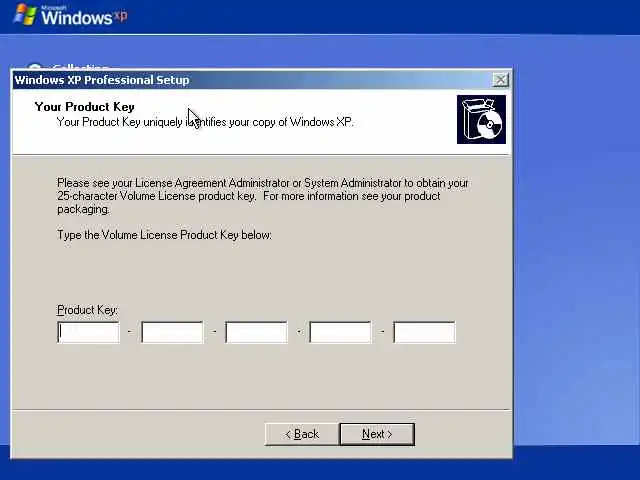
Task: Select the second Product Key field
Action: pos(172,332)
